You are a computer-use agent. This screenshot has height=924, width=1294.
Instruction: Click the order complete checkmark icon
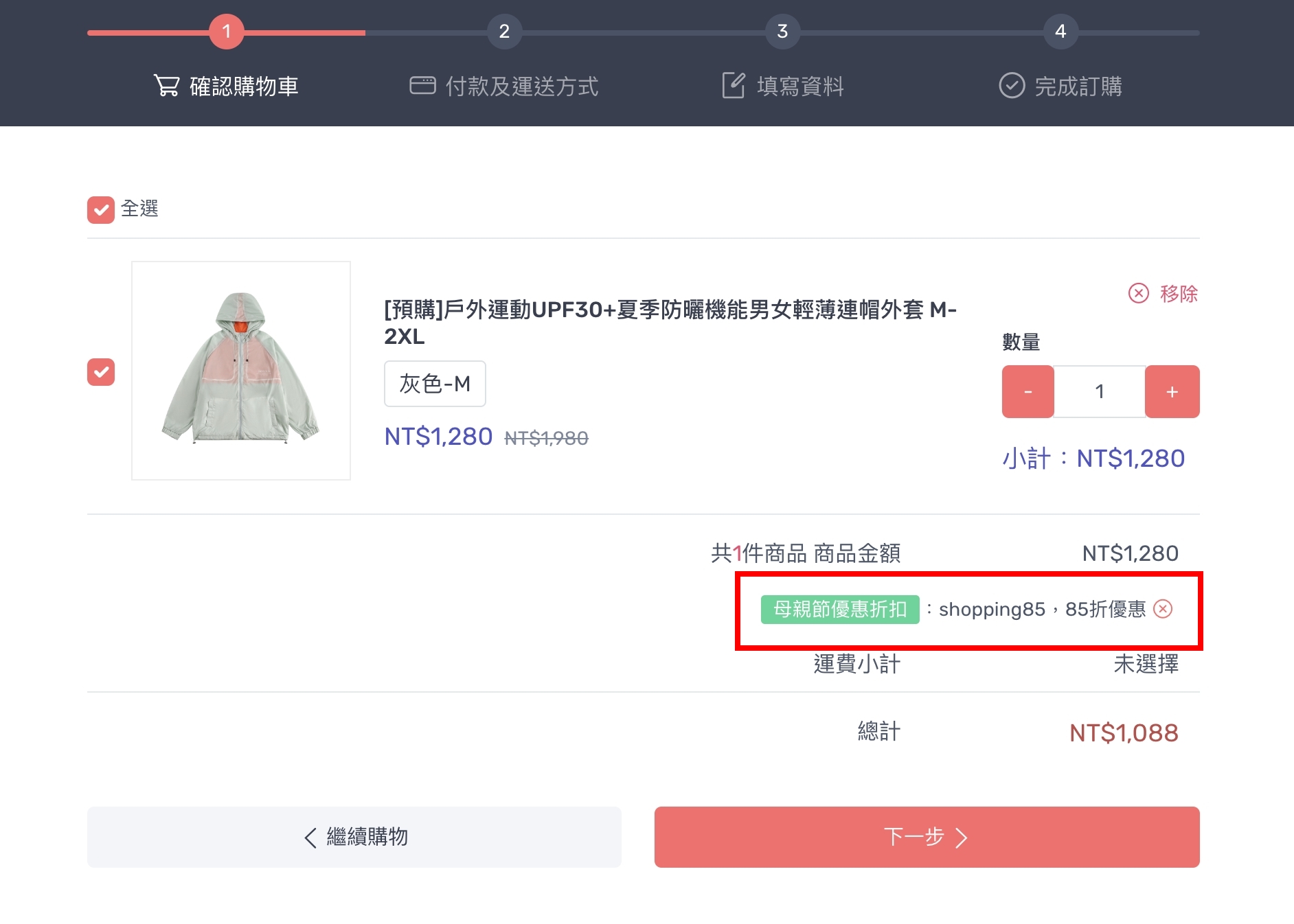[1011, 86]
